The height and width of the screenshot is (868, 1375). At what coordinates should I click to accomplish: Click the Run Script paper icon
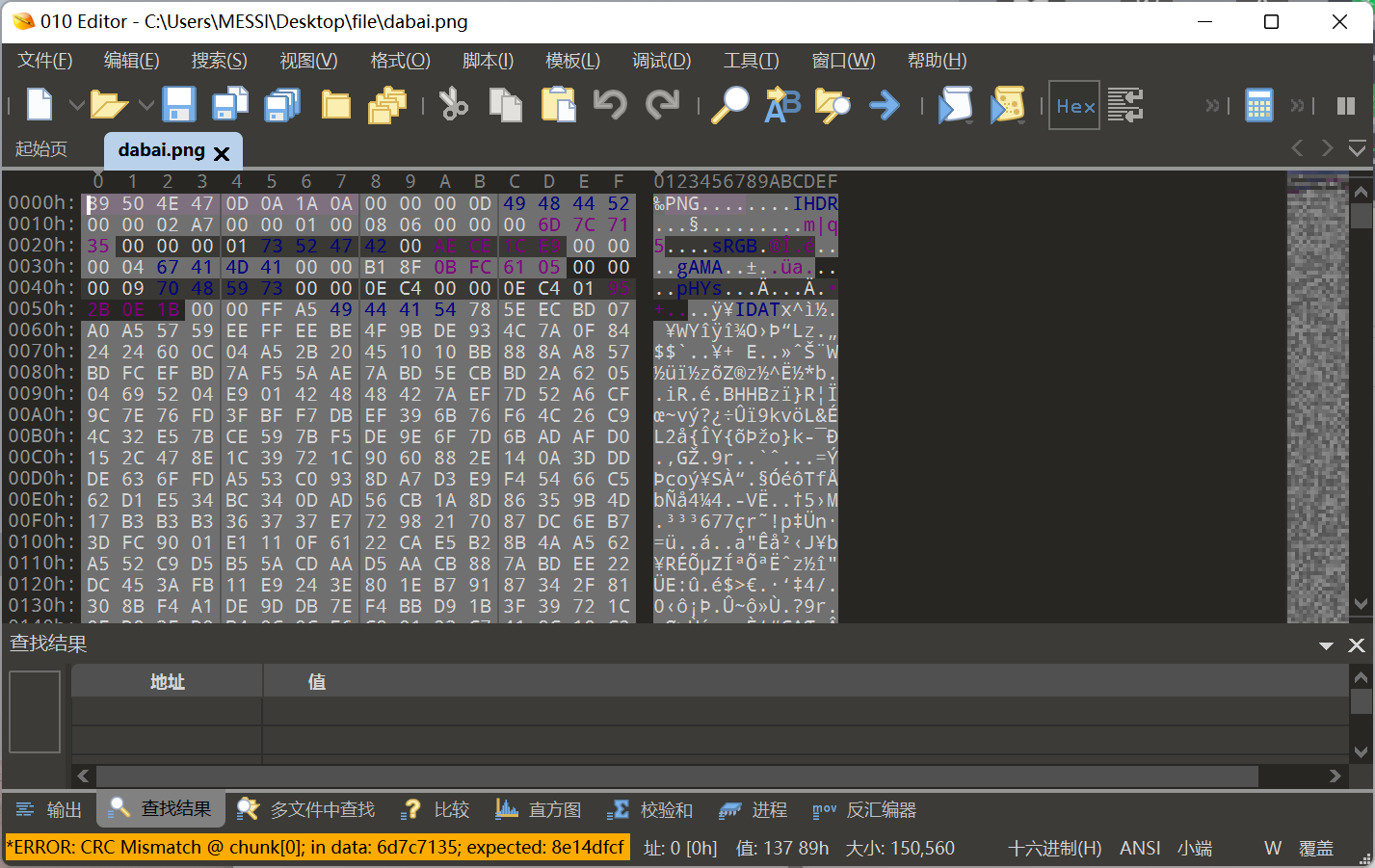(955, 104)
